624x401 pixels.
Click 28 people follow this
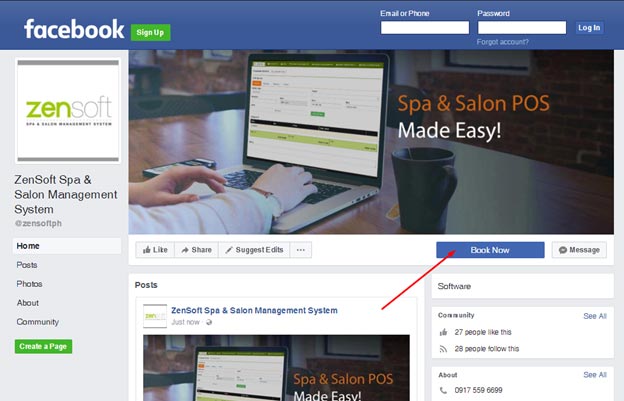[487, 349]
